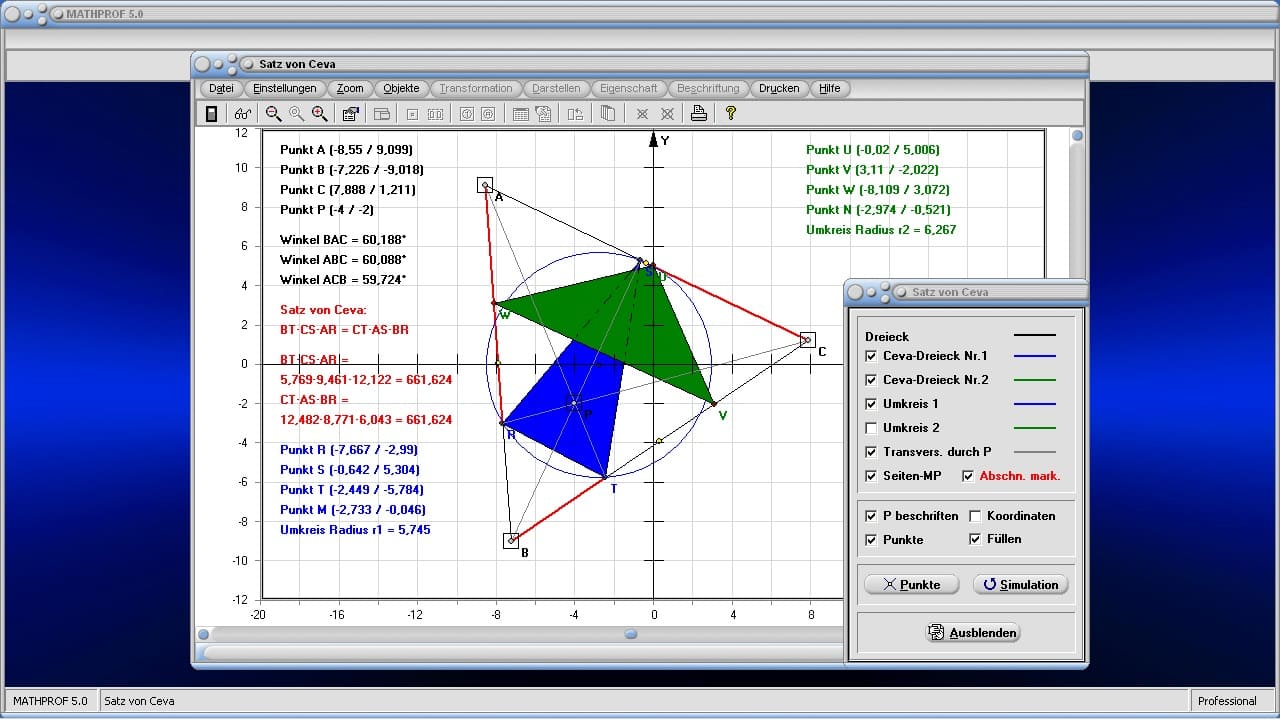Click point P inside the triangle
Image resolution: width=1280 pixels, height=720 pixels.
[574, 403]
